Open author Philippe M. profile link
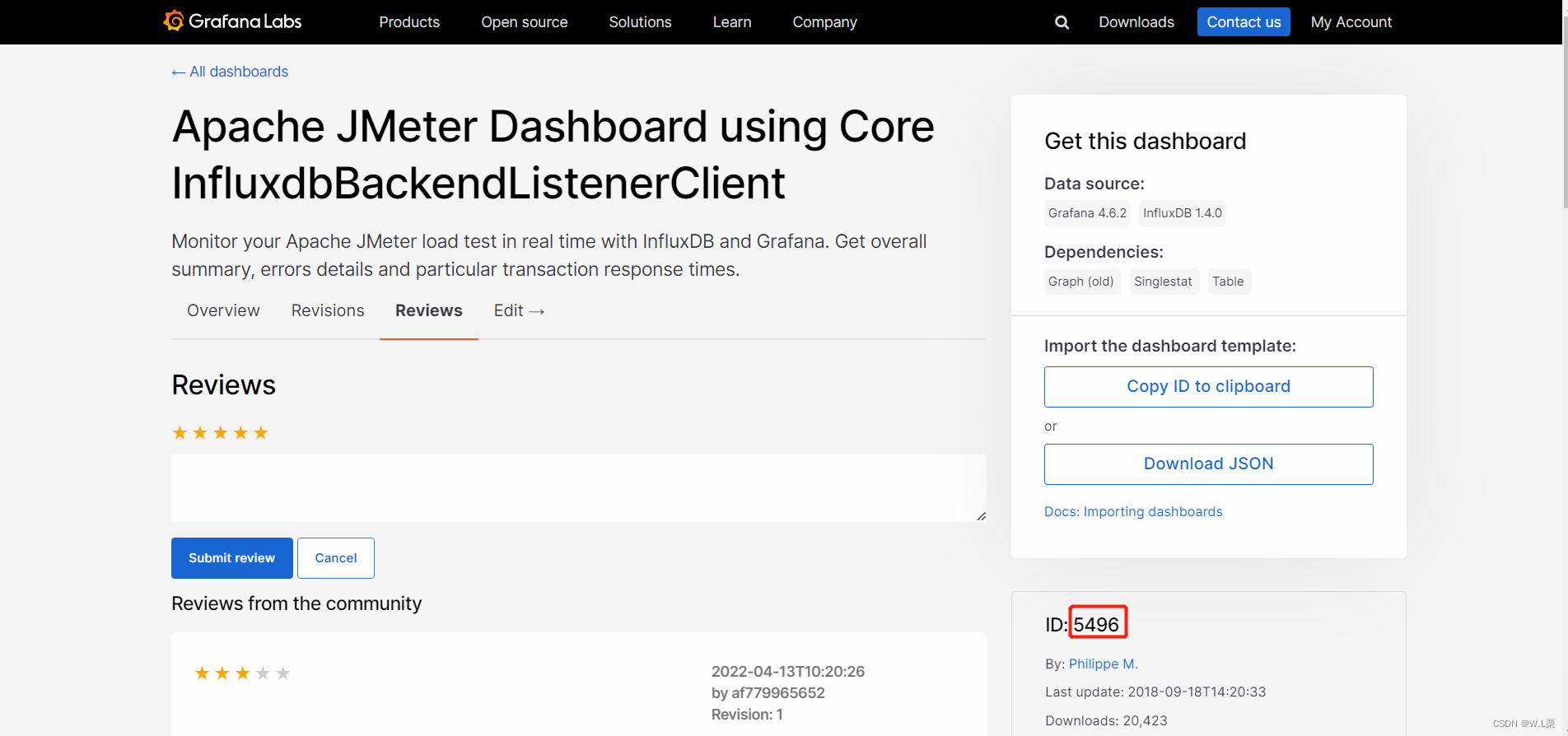Screen dimensions: 1568x736 (1104, 664)
